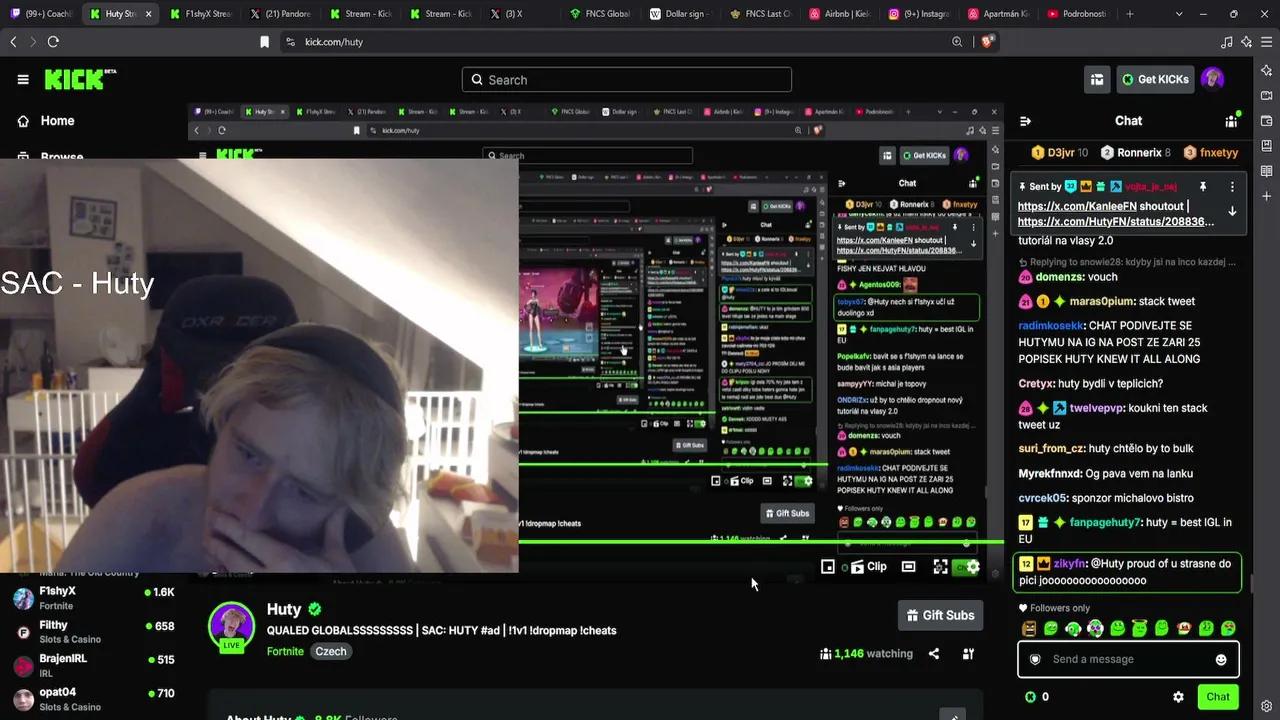
Task: Switch to the Airbnb tab
Action: (840, 14)
